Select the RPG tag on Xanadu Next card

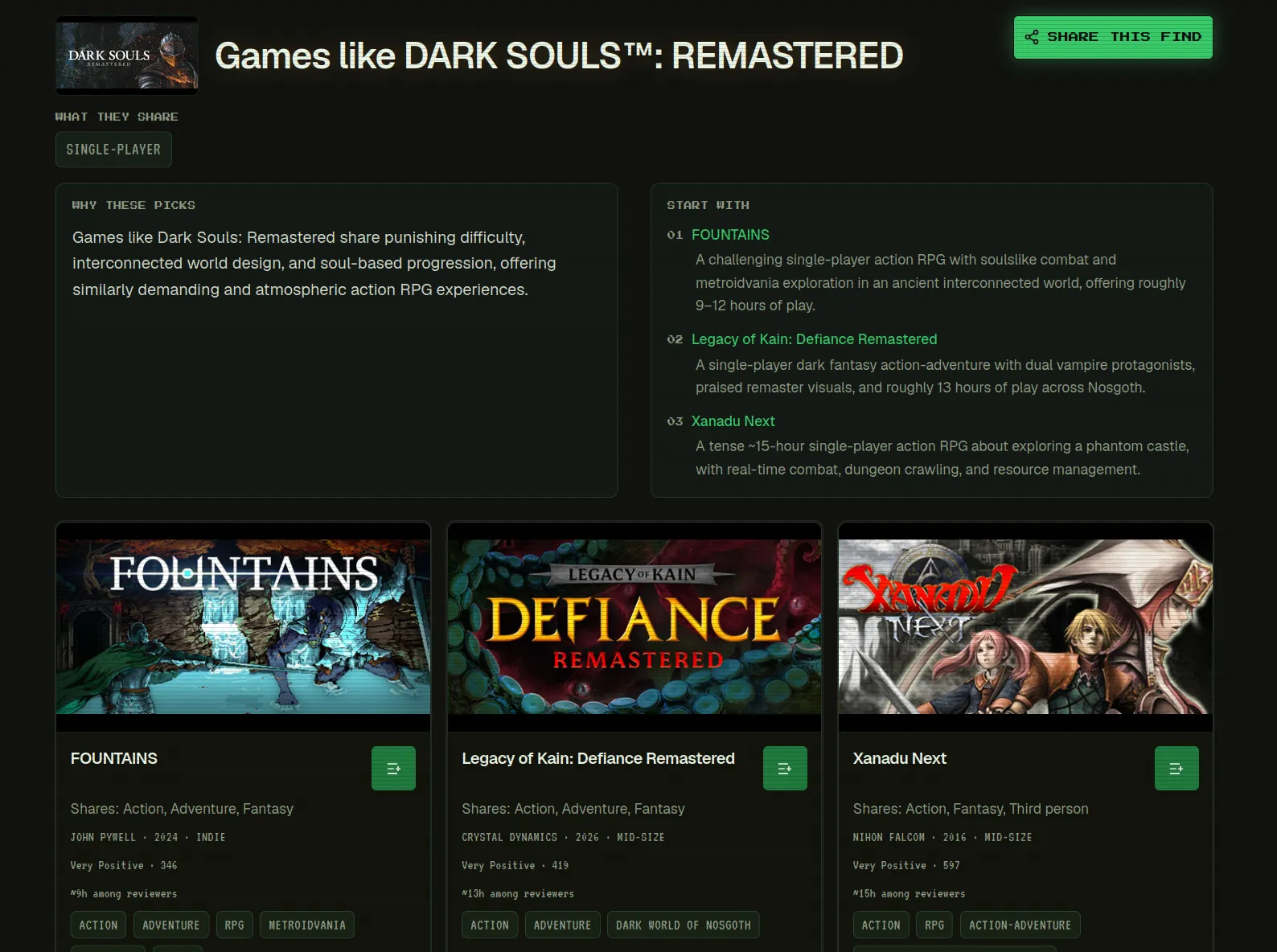(x=934, y=925)
